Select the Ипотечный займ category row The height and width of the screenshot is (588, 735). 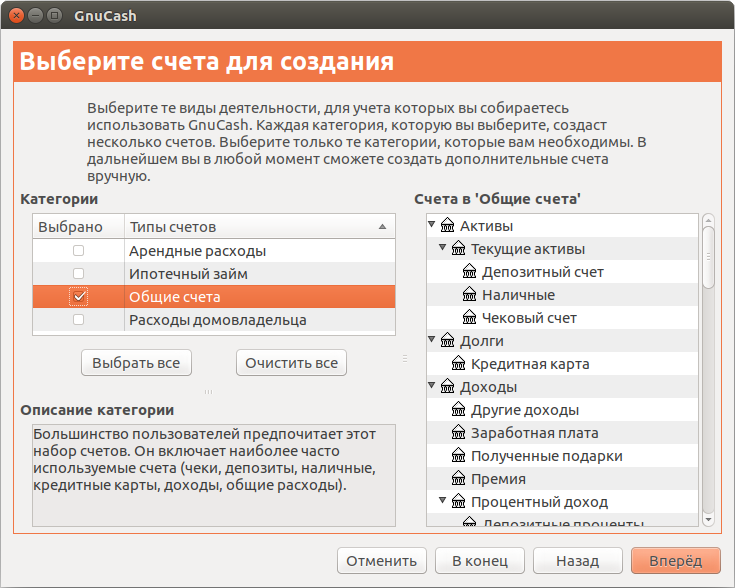tap(214, 273)
